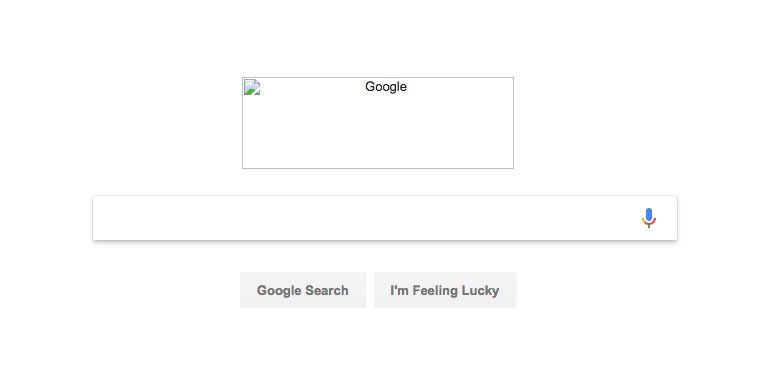Run a search with Google Search

(303, 290)
